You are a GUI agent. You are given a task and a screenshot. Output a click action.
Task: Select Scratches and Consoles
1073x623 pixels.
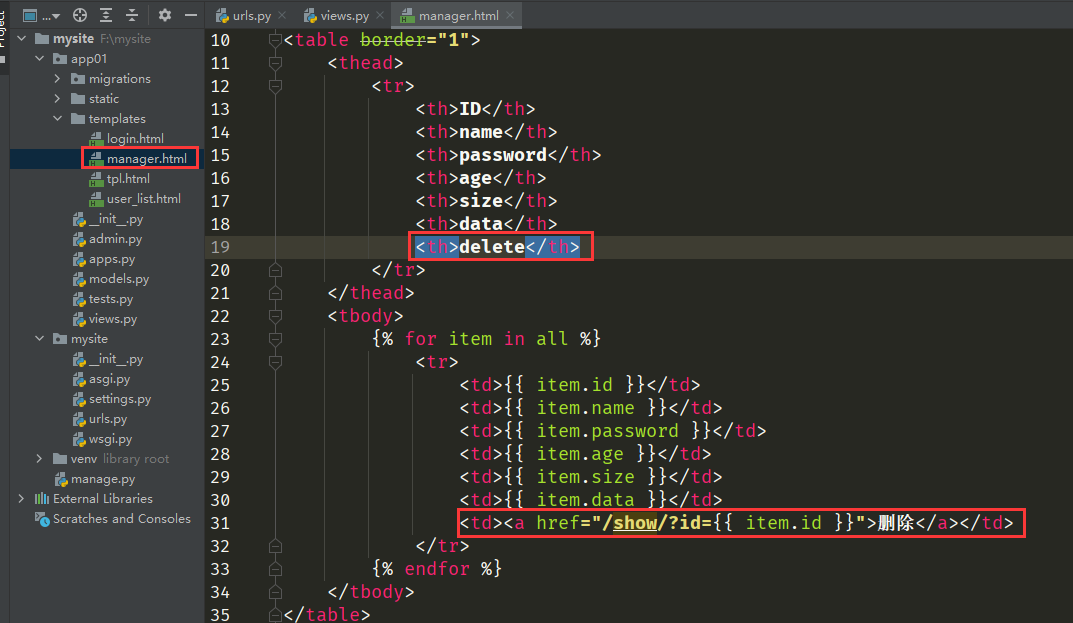pyautogui.click(x=121, y=519)
